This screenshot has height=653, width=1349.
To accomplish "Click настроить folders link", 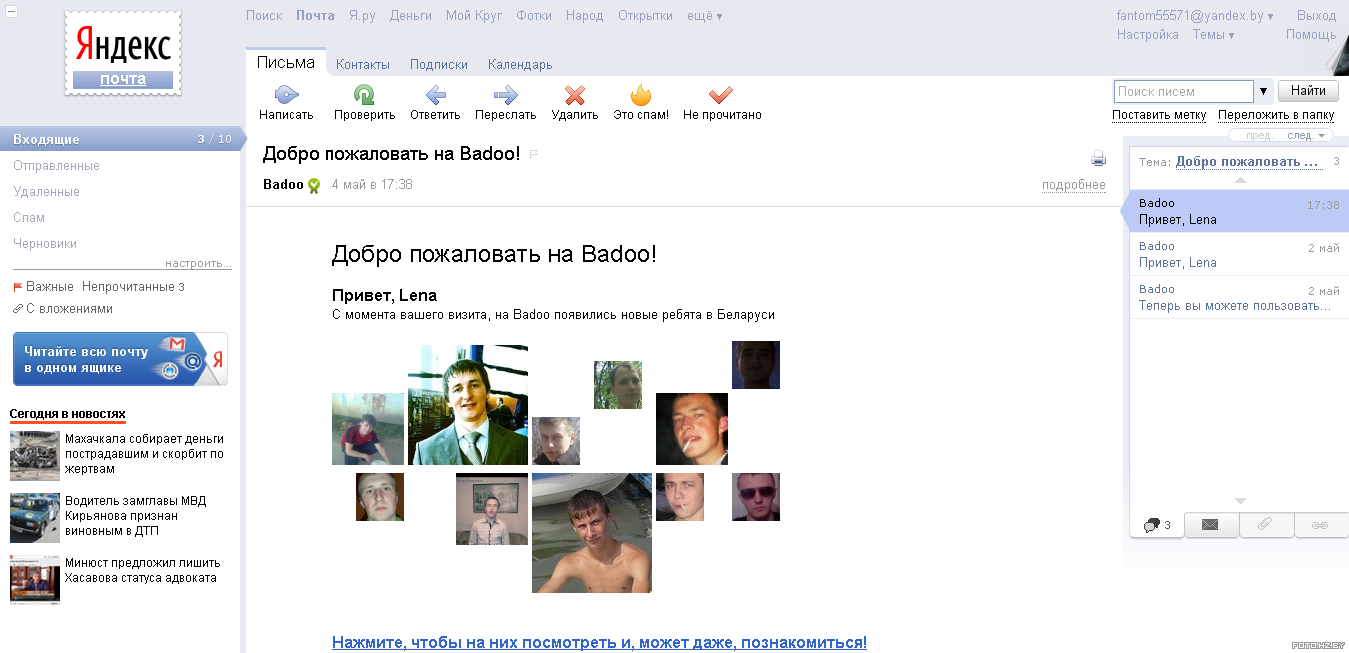I will point(198,264).
